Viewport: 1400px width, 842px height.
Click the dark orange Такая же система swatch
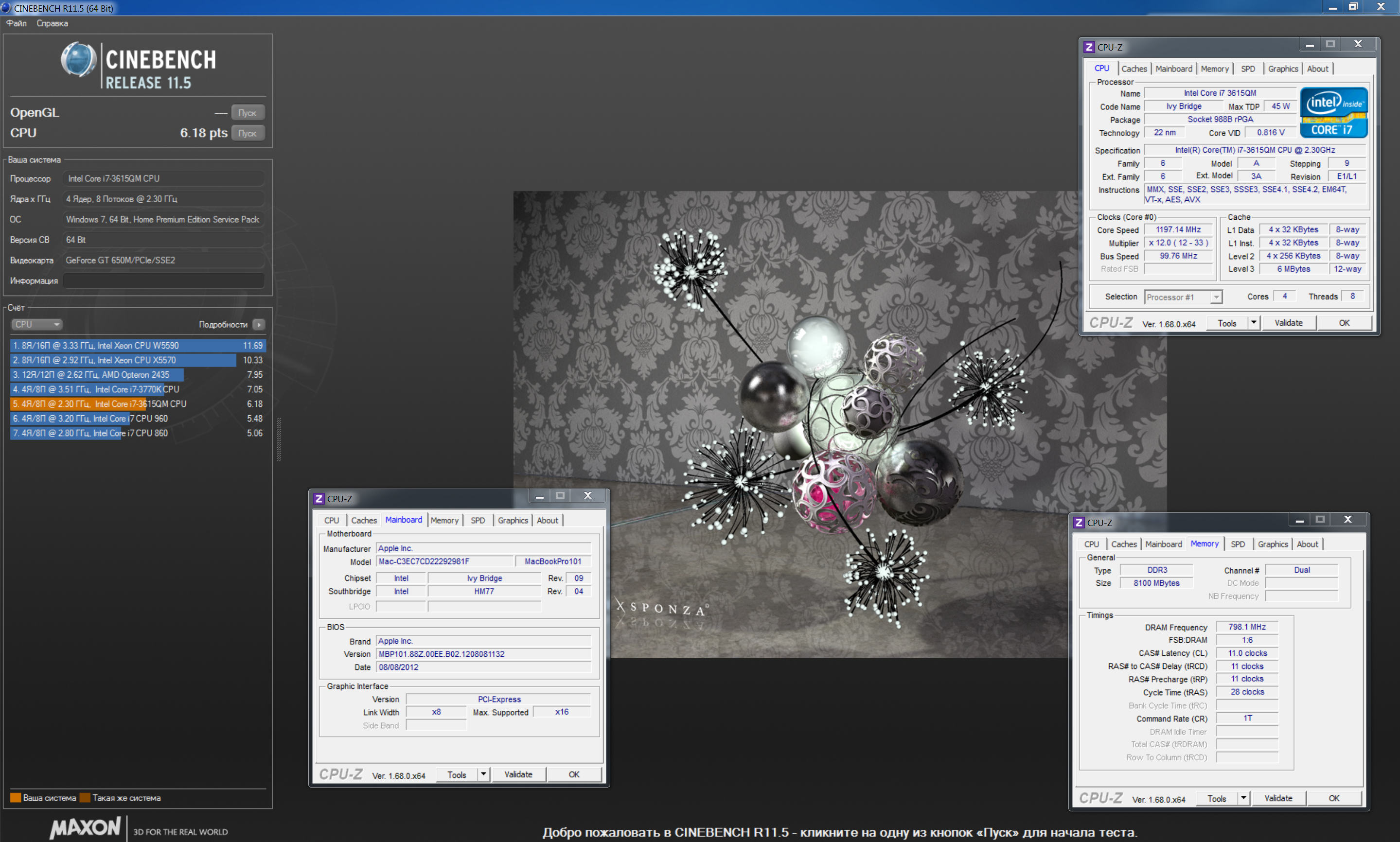[85, 798]
